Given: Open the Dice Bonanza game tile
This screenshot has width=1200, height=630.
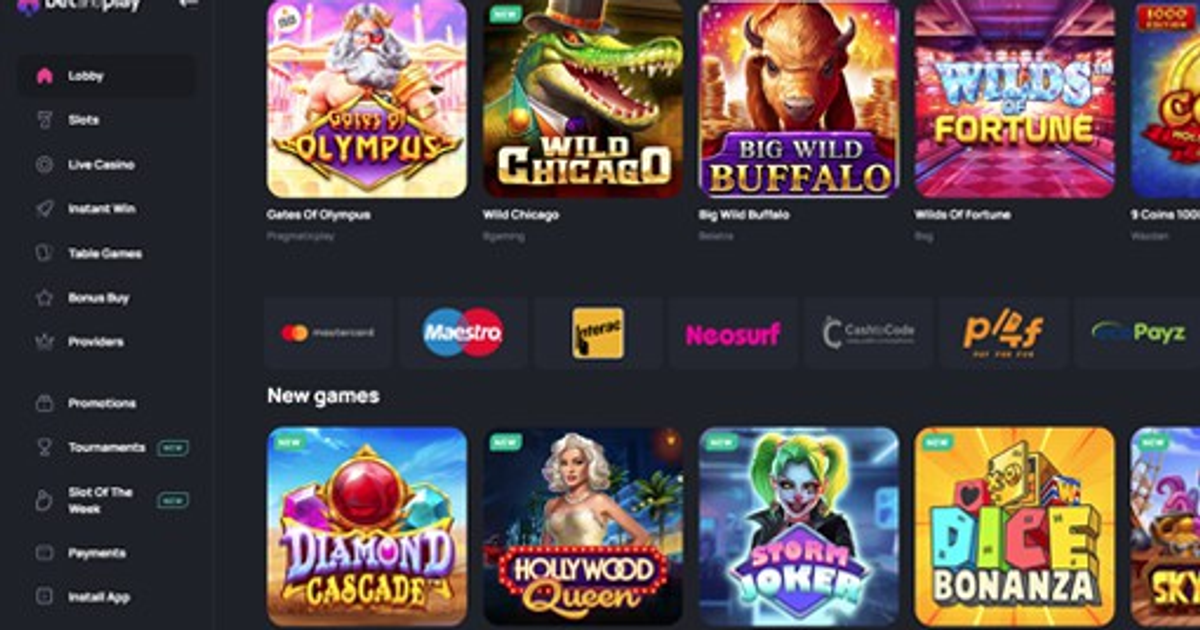Looking at the screenshot, I should [1015, 527].
